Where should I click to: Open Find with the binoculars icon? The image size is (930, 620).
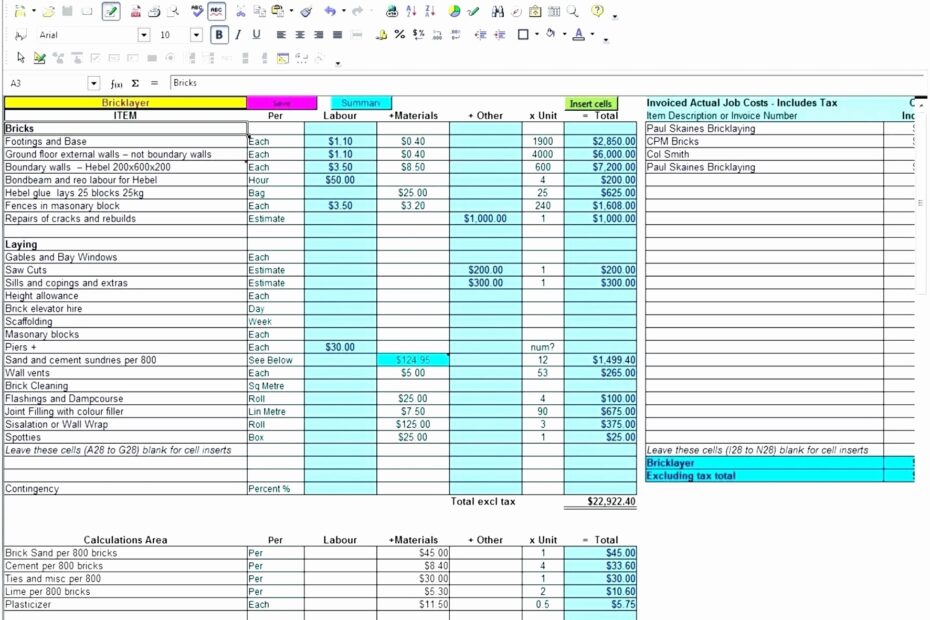pos(496,11)
